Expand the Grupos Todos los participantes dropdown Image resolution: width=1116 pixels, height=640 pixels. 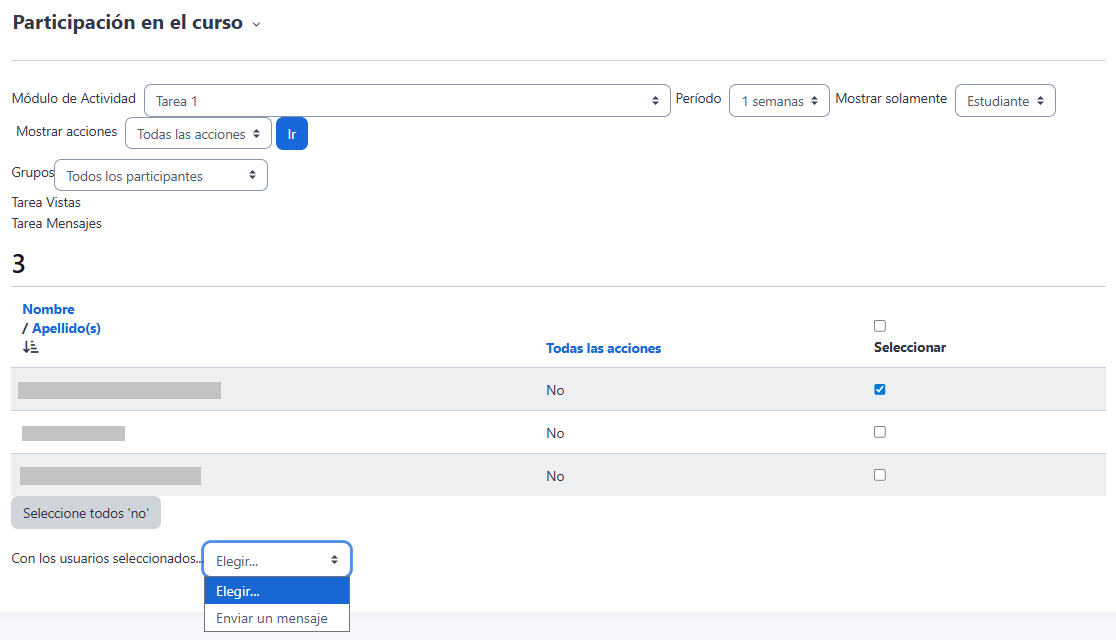pos(161,176)
